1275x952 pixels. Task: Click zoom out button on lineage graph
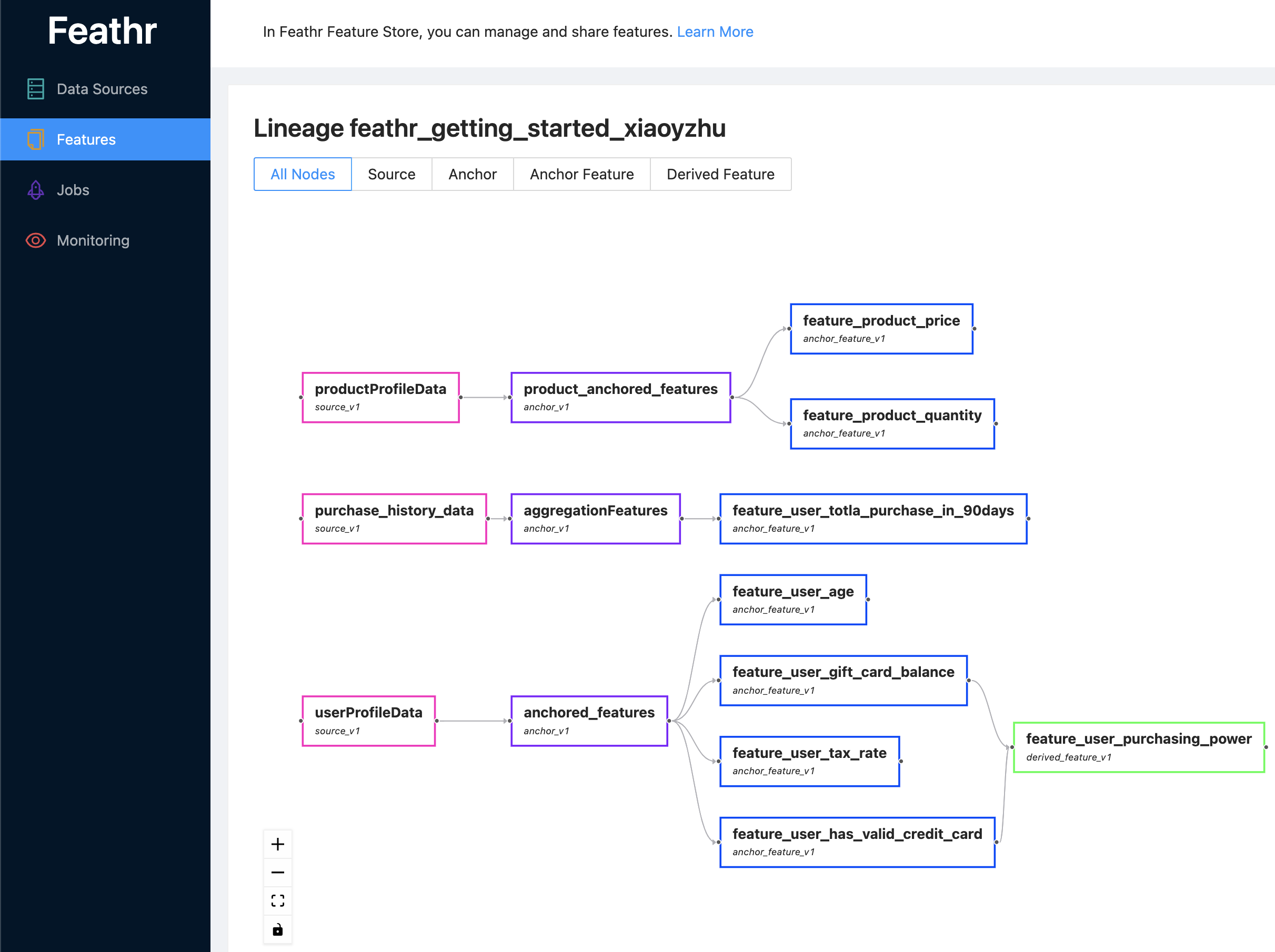tap(277, 869)
